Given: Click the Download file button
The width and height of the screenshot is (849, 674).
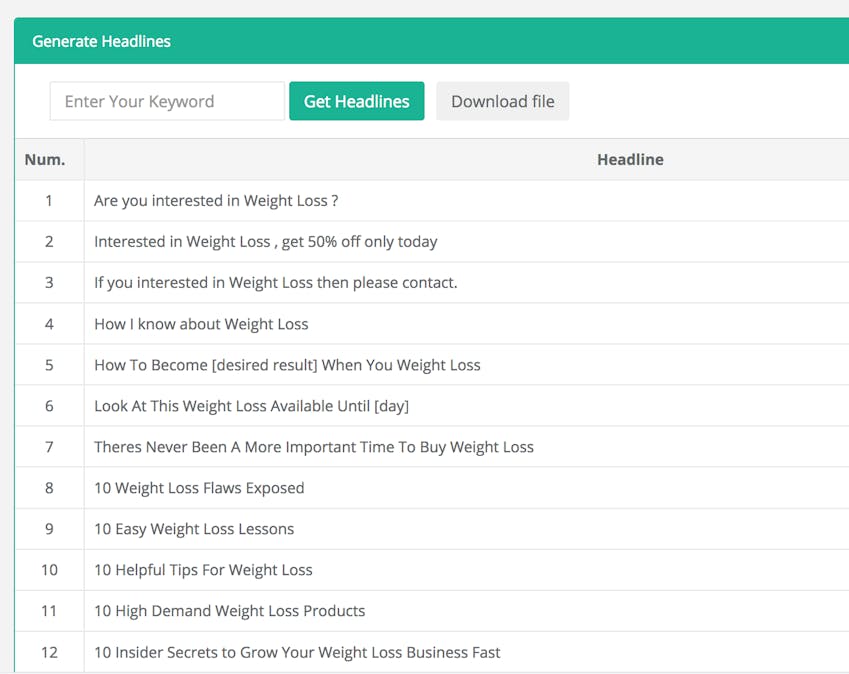Looking at the screenshot, I should (502, 101).
